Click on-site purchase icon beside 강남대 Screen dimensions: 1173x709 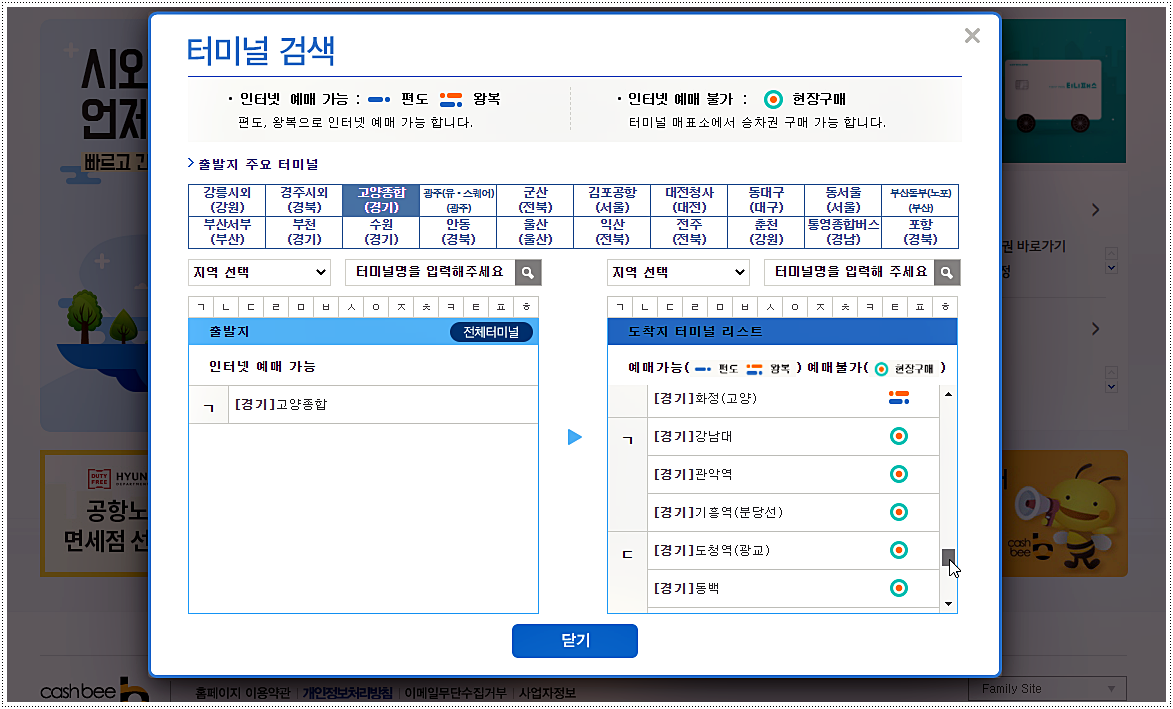pos(898,436)
